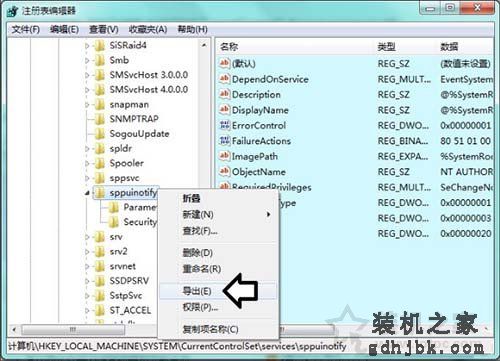Click the SSDPSRV folder icon
The image size is (500, 361).
(100, 281)
